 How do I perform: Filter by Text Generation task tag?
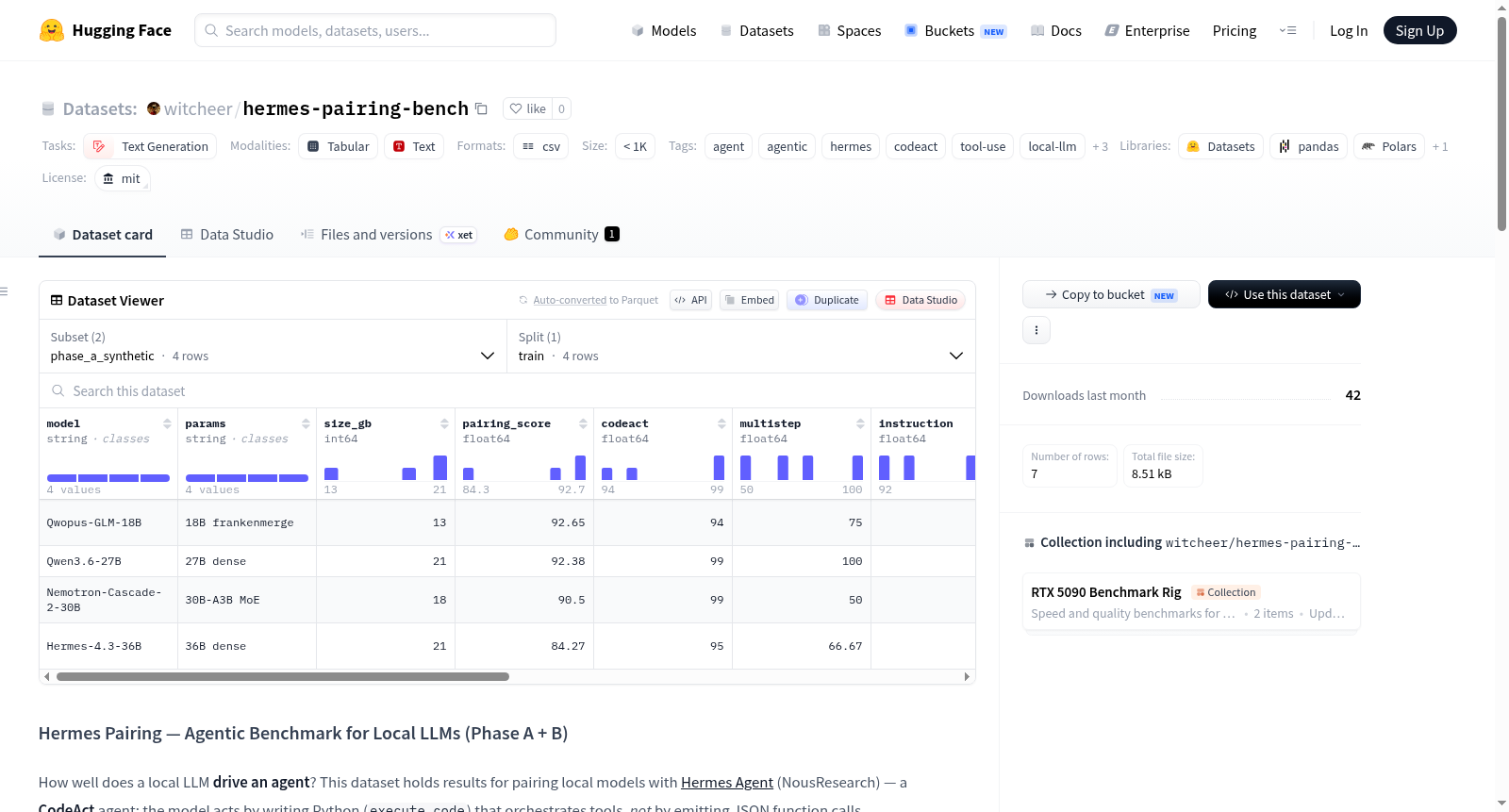150,146
